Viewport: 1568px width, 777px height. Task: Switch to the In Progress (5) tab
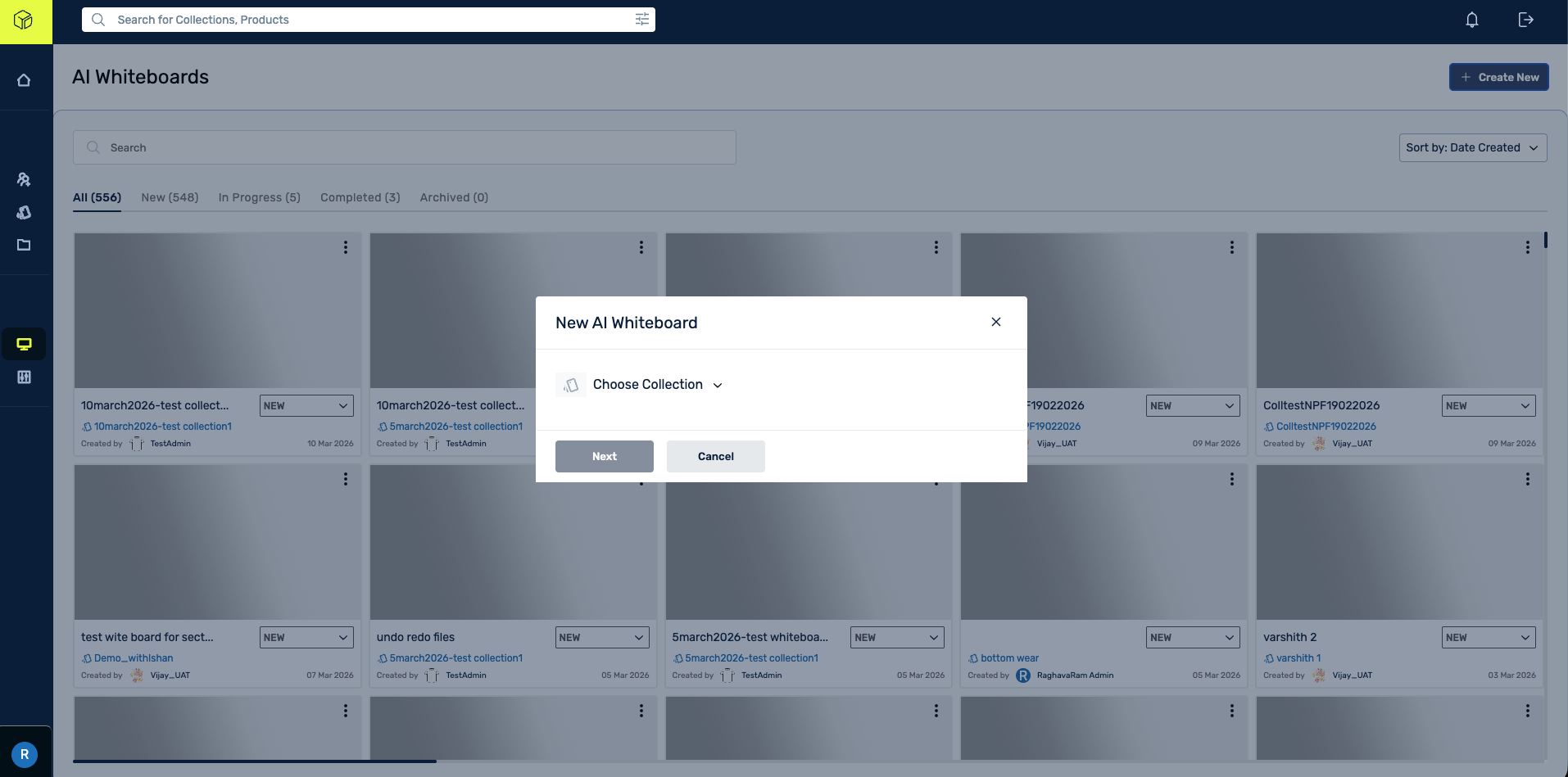(x=259, y=197)
